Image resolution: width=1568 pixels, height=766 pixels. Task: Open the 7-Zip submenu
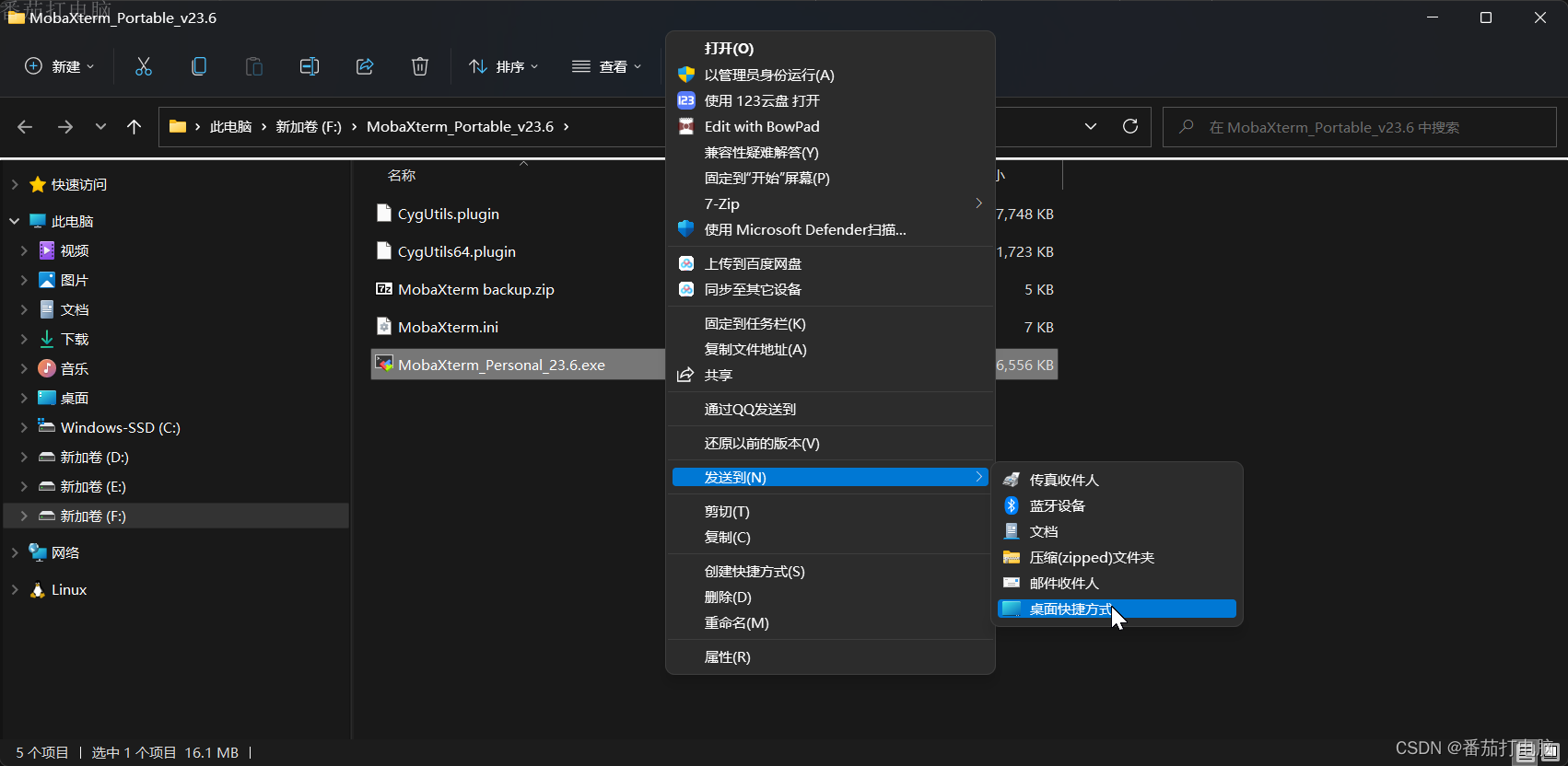[x=830, y=204]
